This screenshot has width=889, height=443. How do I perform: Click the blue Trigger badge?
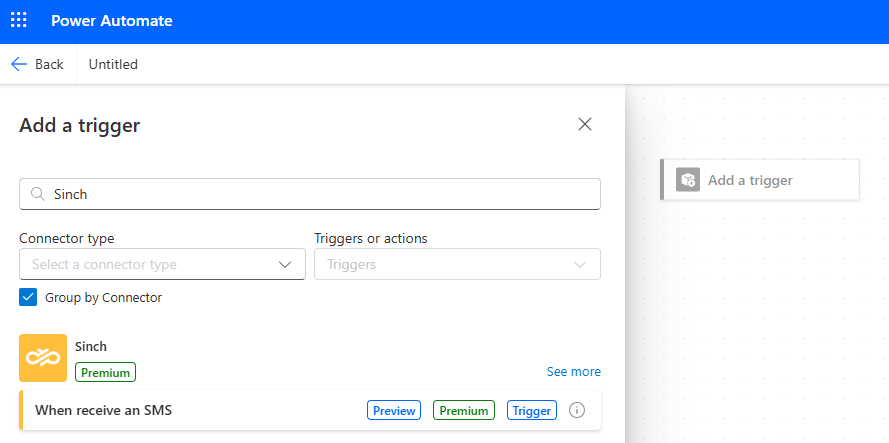532,410
